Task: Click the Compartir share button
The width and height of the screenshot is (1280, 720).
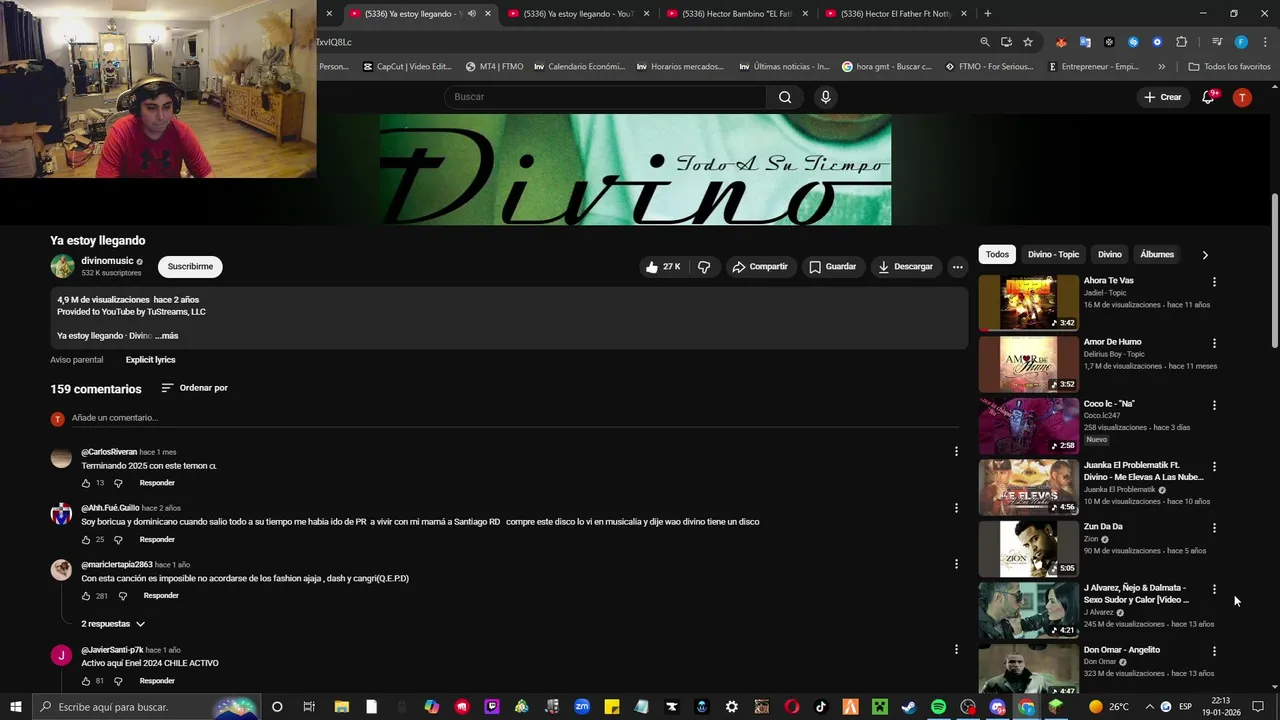Action: click(x=760, y=267)
